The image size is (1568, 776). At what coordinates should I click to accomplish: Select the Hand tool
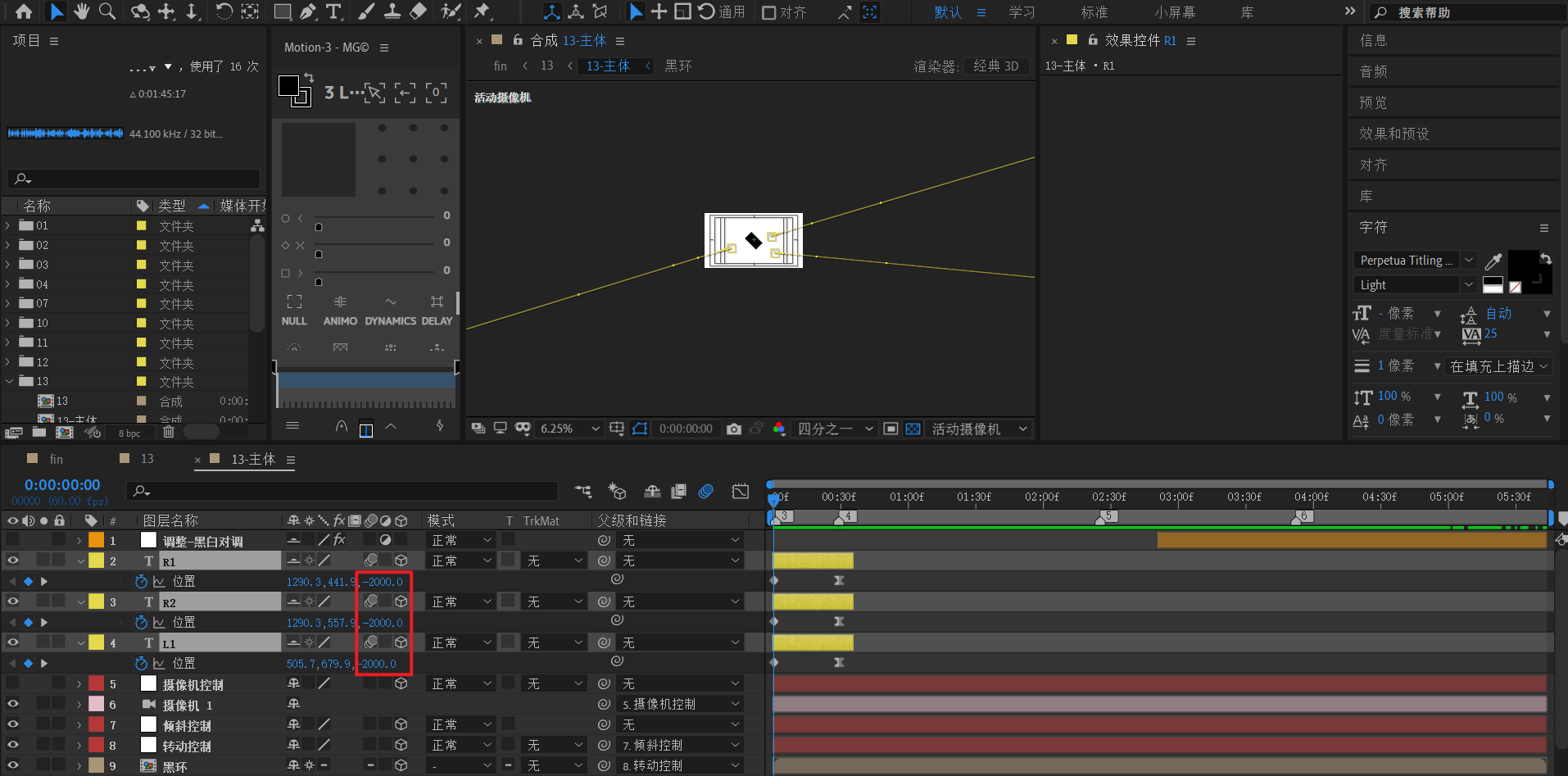[x=81, y=11]
